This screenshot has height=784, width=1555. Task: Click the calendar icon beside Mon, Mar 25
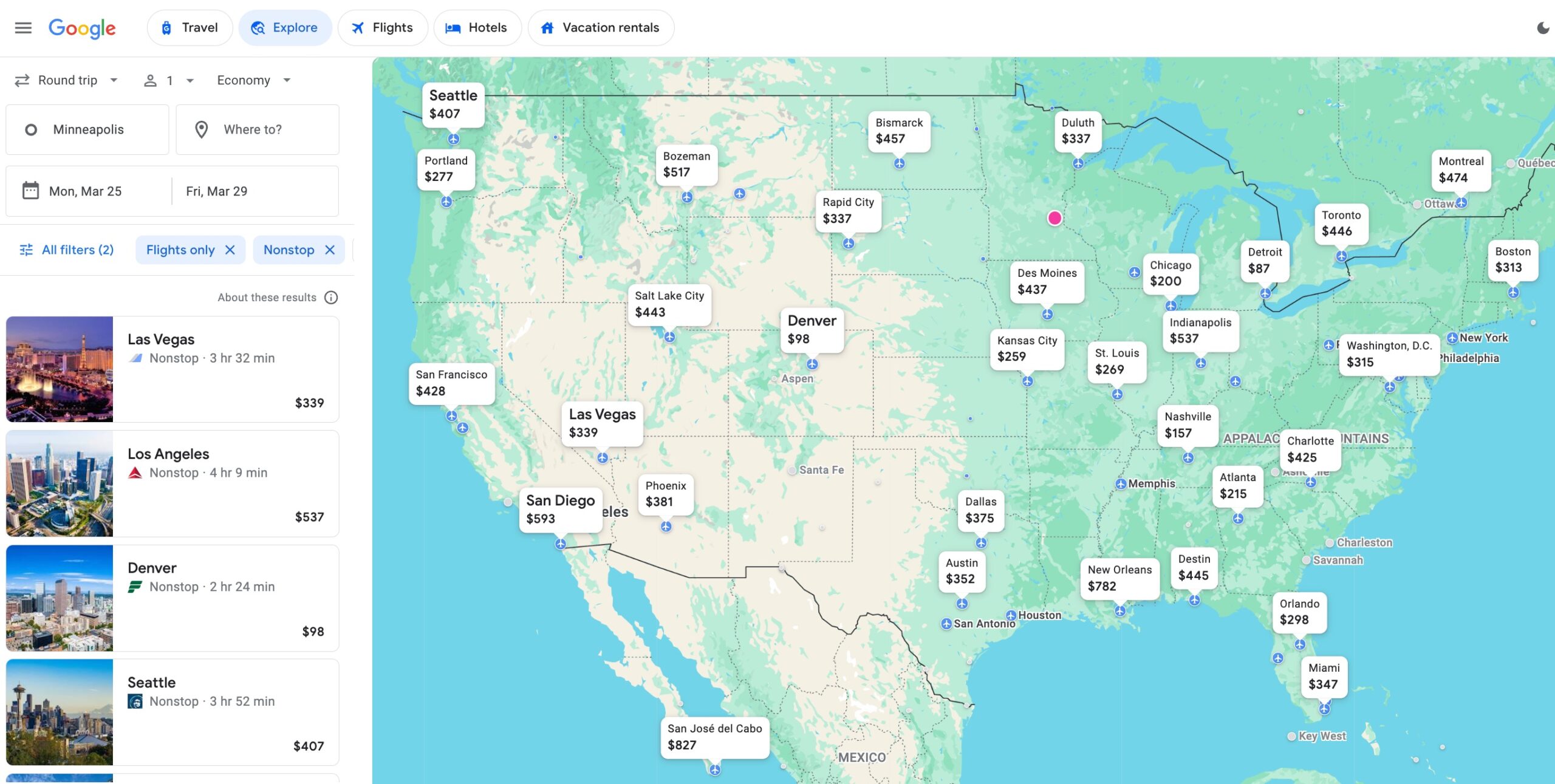pyautogui.click(x=29, y=191)
